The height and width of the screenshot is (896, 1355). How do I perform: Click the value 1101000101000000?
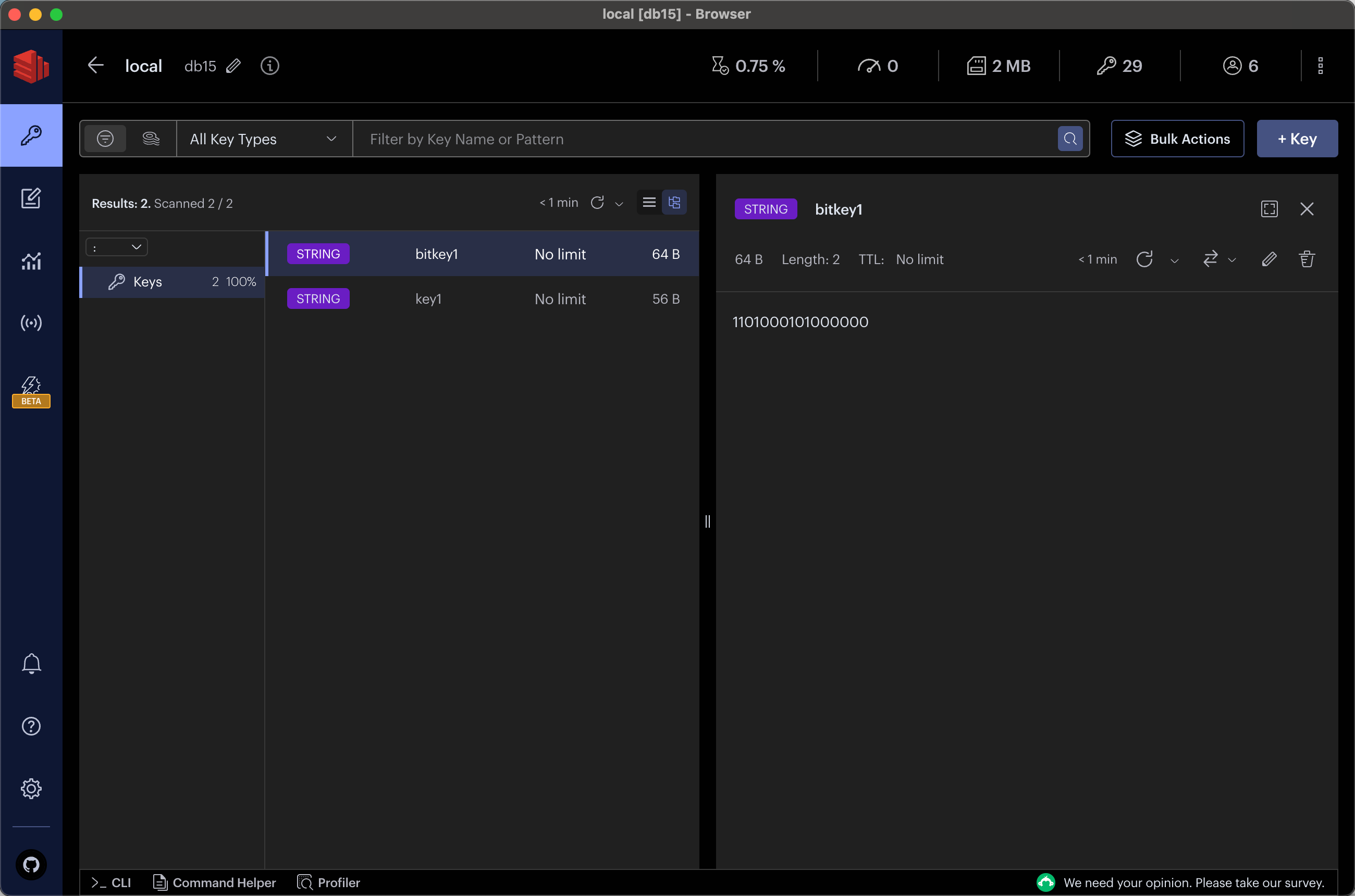[800, 322]
